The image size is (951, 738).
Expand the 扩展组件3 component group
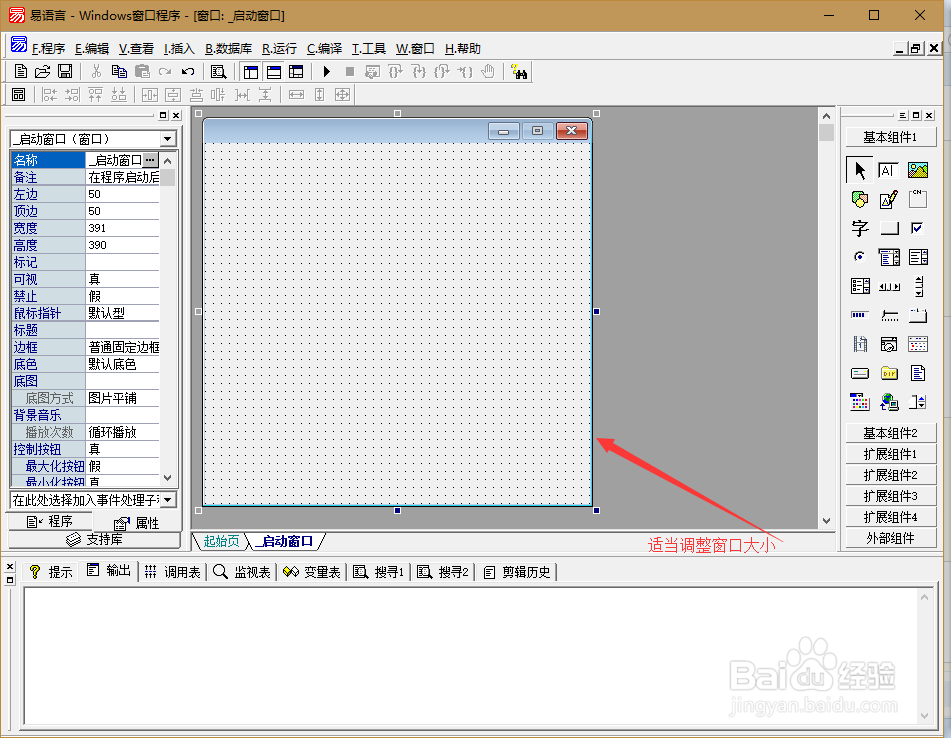pos(890,496)
